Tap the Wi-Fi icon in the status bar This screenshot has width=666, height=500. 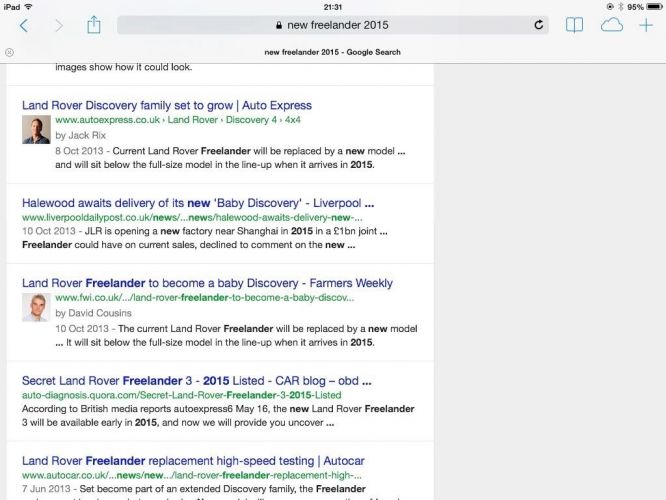28,7
